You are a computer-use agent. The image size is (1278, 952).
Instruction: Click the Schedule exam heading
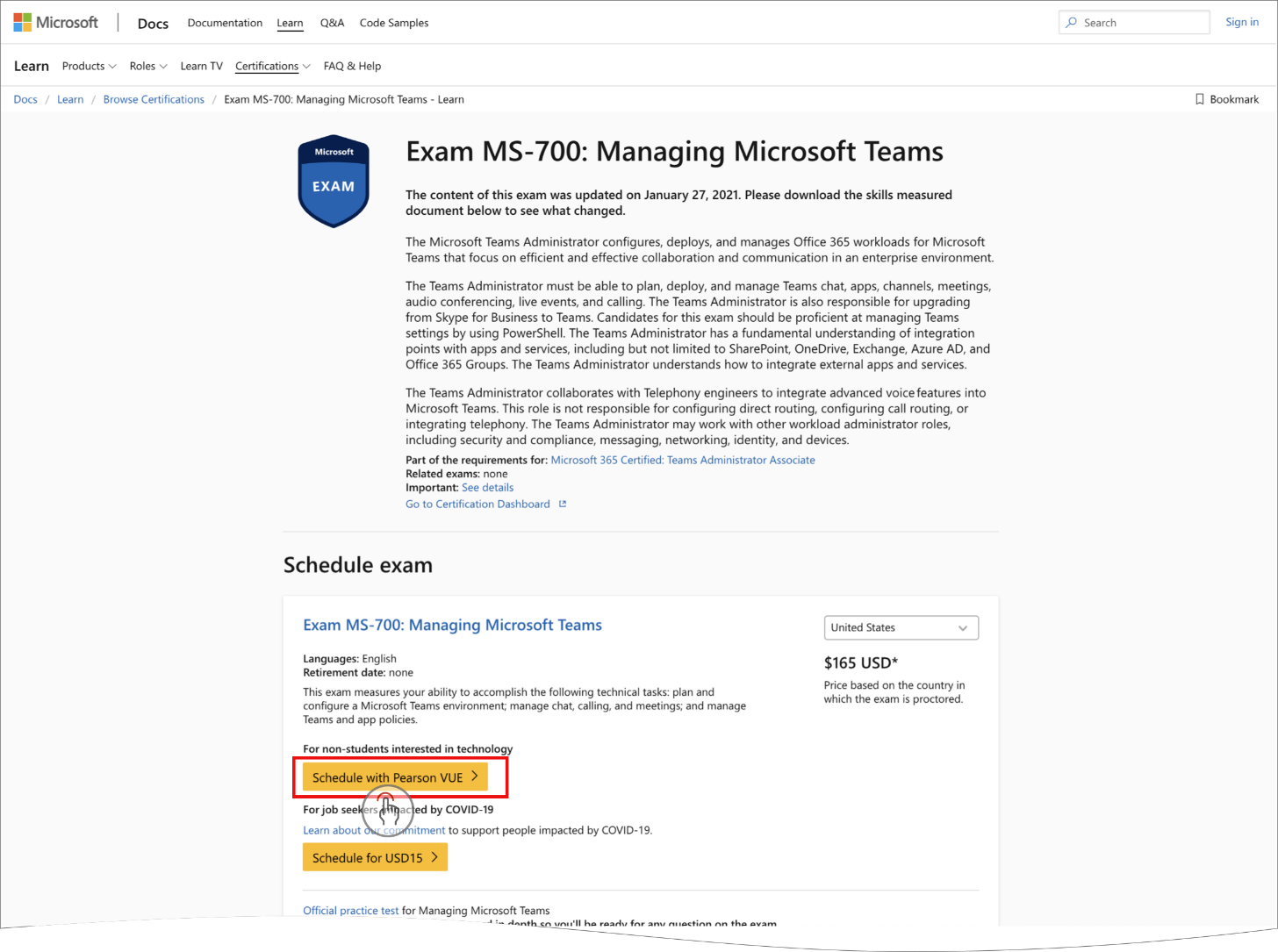(x=358, y=565)
